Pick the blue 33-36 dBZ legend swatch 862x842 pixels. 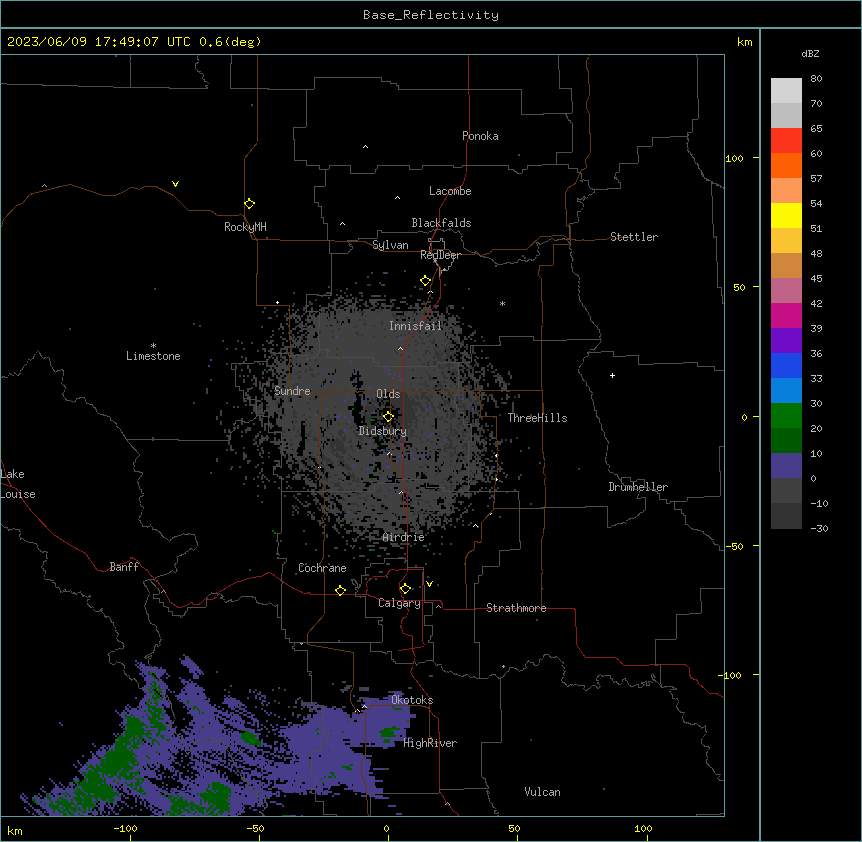[786, 365]
